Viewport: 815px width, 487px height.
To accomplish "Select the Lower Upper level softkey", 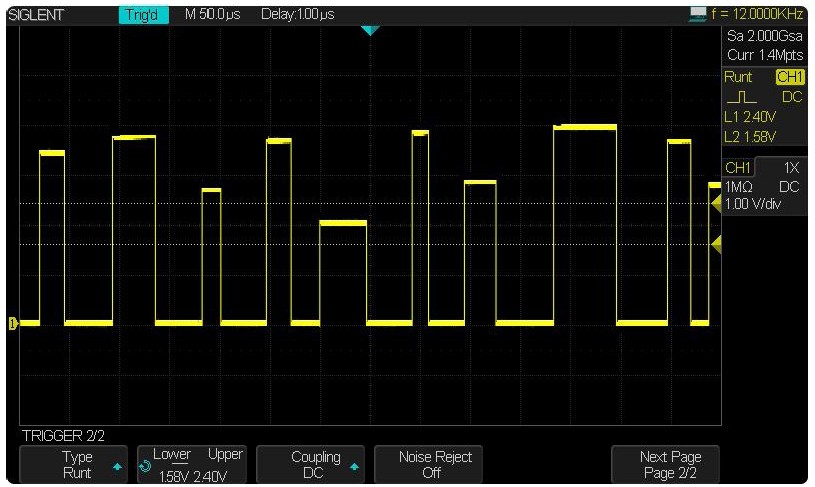I will point(192,464).
